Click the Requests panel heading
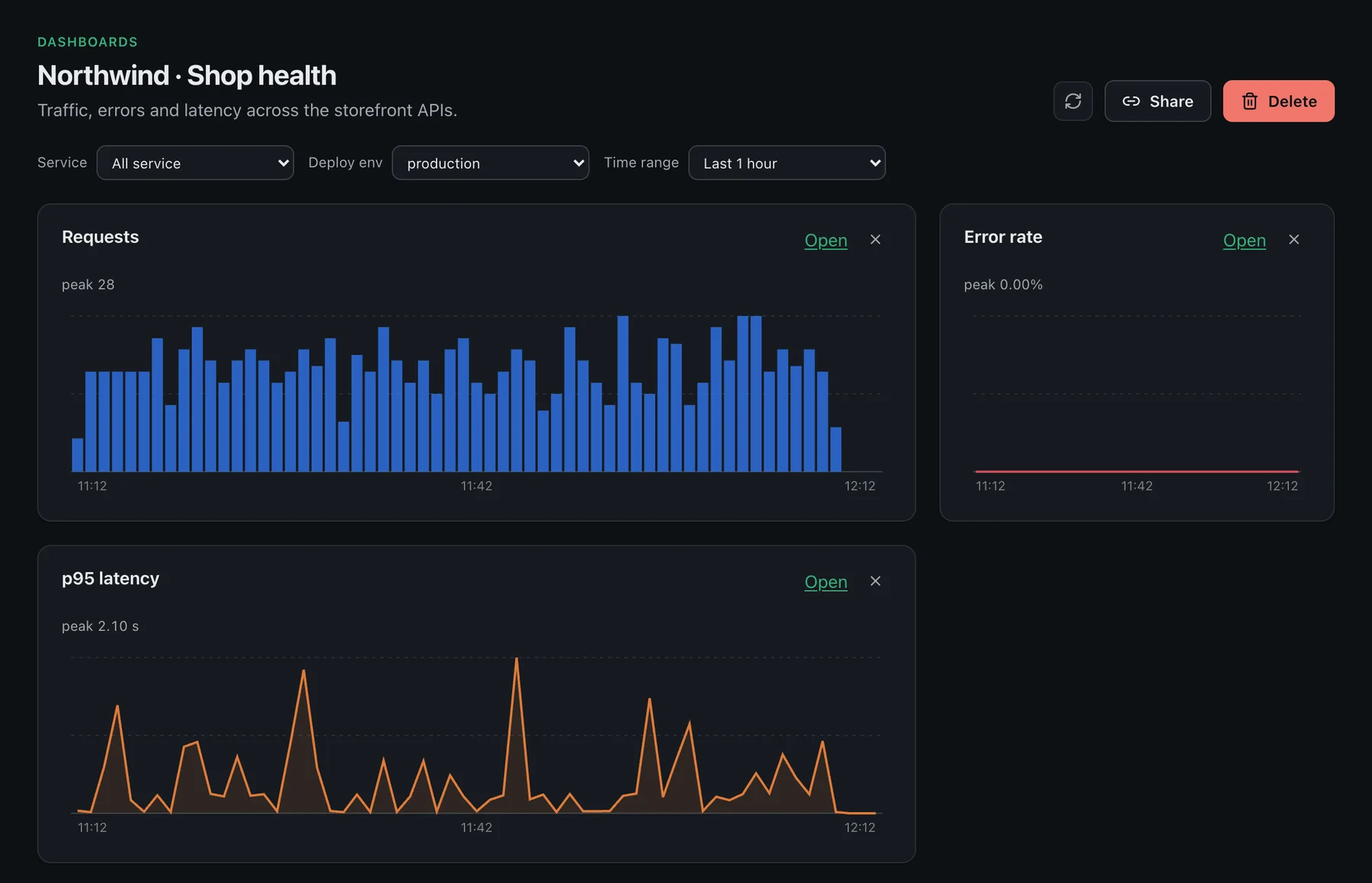Image resolution: width=1372 pixels, height=883 pixels. click(100, 237)
